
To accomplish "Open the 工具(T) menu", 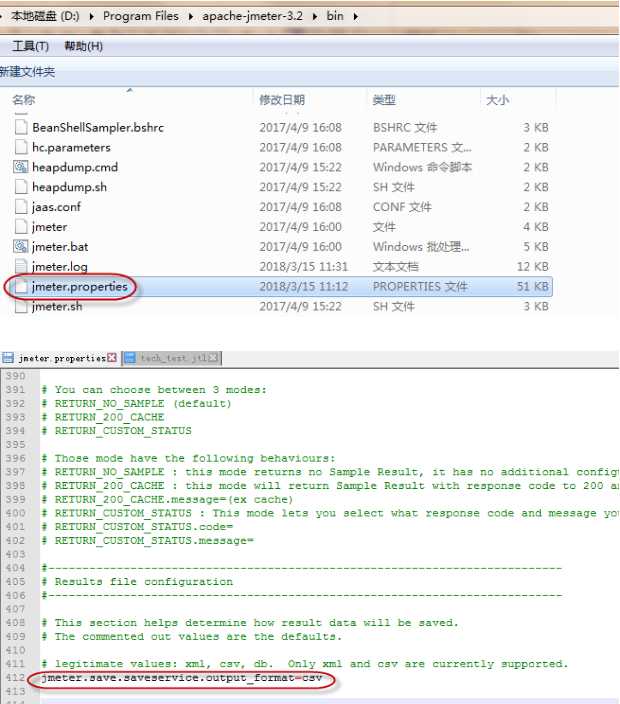I will (31, 46).
